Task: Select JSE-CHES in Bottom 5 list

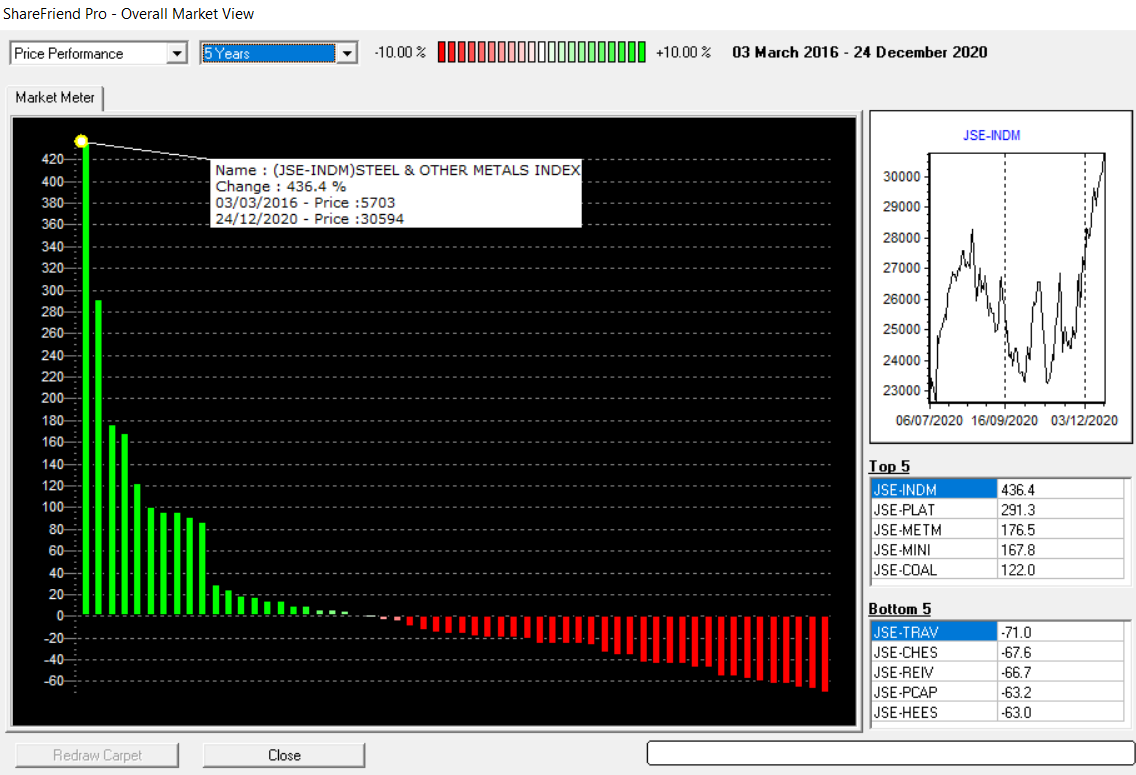Action: tap(934, 653)
